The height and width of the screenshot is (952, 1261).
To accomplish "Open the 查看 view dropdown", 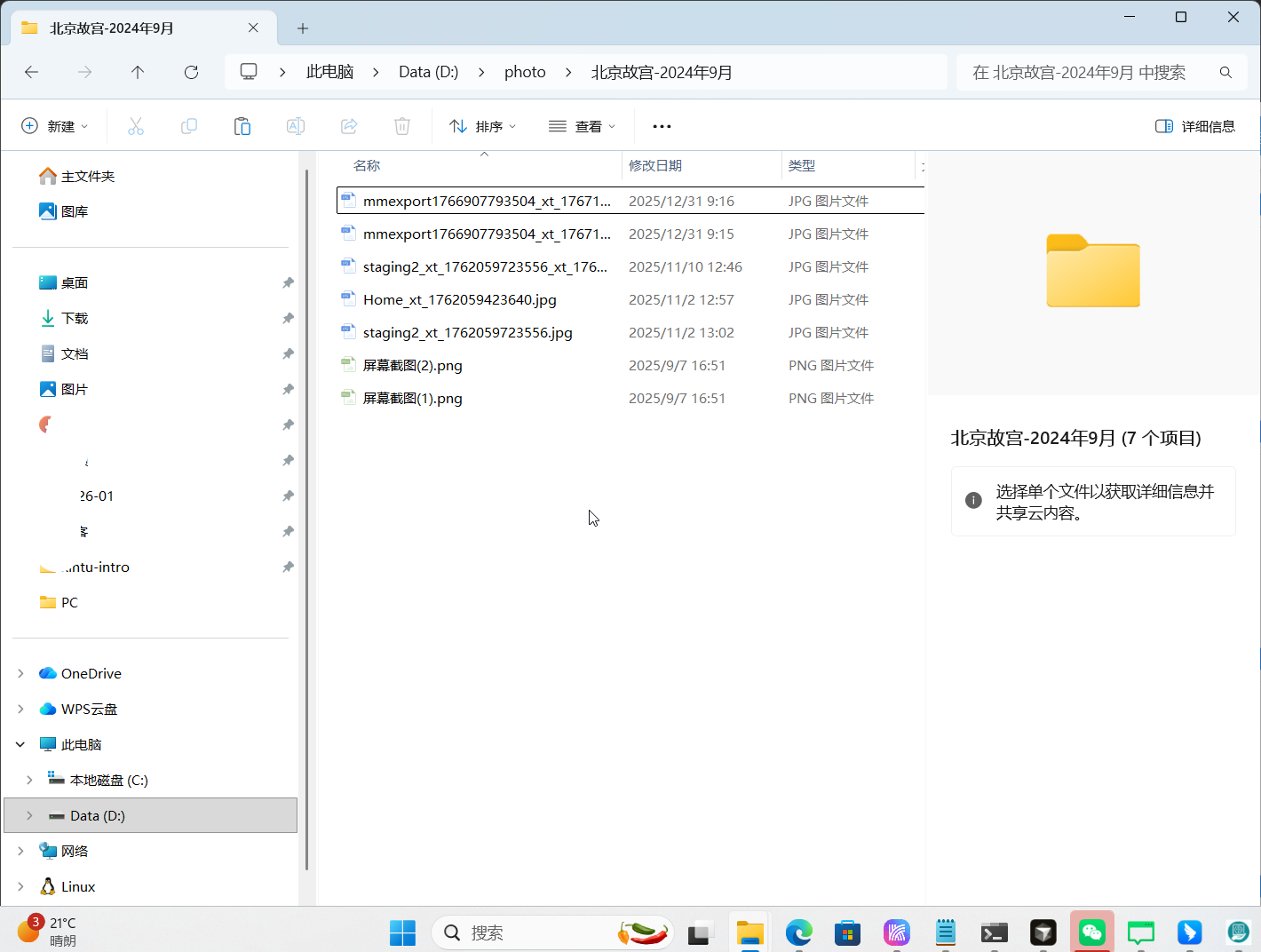I will (x=583, y=126).
